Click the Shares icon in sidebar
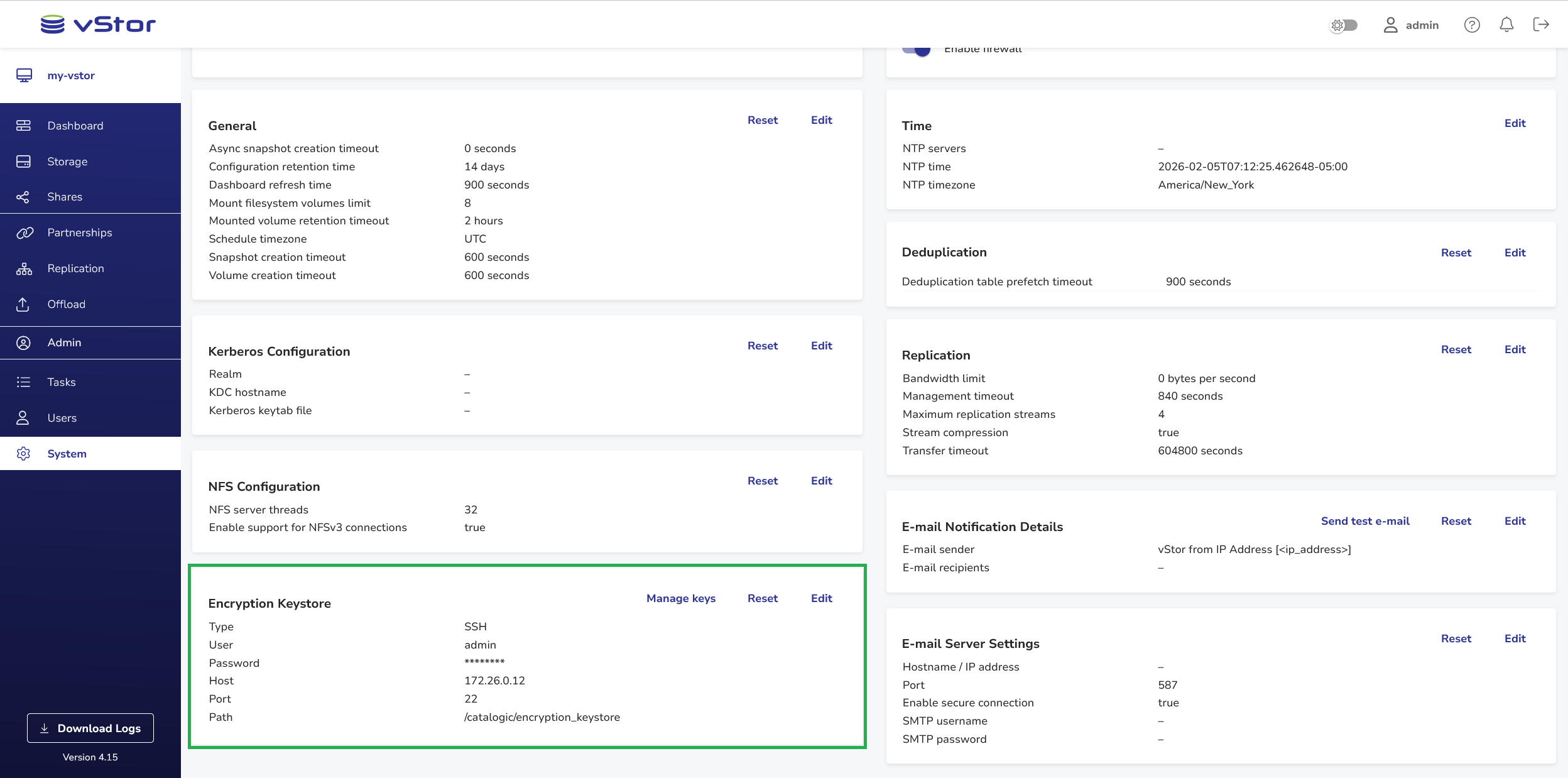The width and height of the screenshot is (1568, 778). click(x=23, y=197)
